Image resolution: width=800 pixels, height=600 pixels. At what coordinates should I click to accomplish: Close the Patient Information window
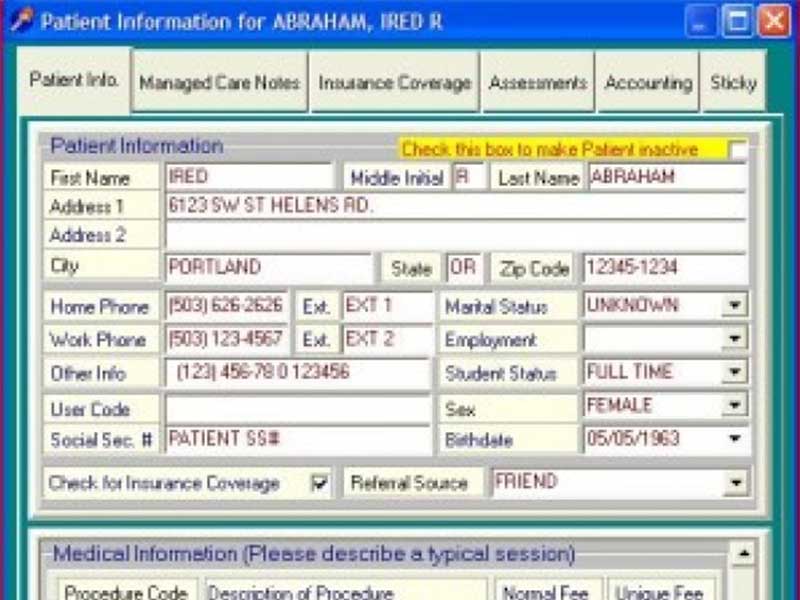click(x=774, y=21)
